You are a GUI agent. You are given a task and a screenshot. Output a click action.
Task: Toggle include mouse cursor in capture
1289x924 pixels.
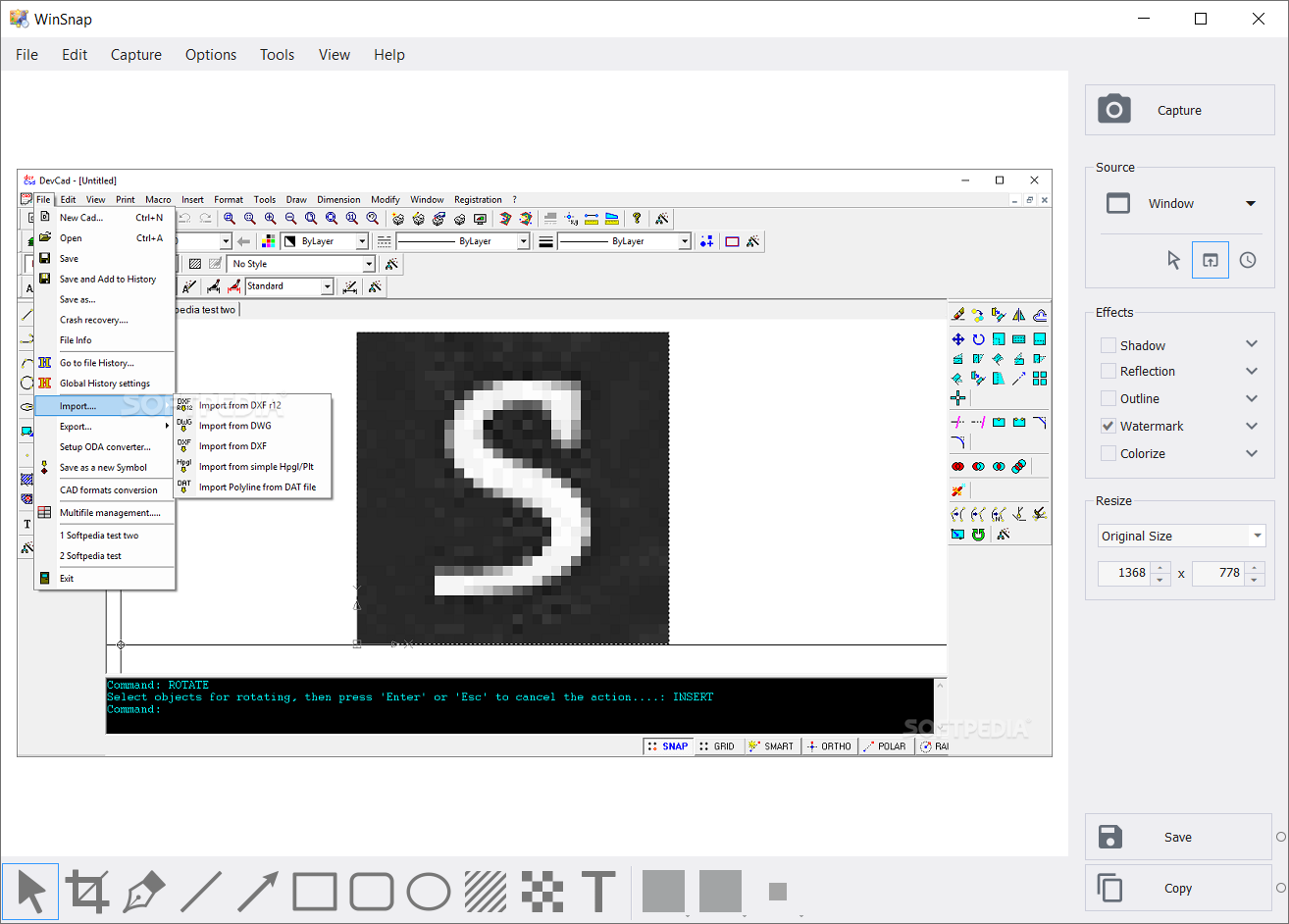coord(1173,260)
